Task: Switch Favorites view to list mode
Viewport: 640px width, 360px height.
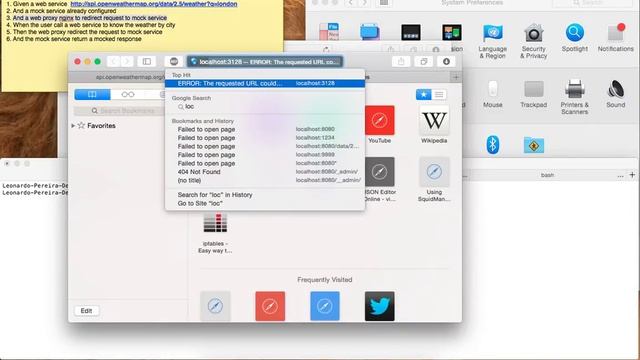Action: click(x=439, y=94)
